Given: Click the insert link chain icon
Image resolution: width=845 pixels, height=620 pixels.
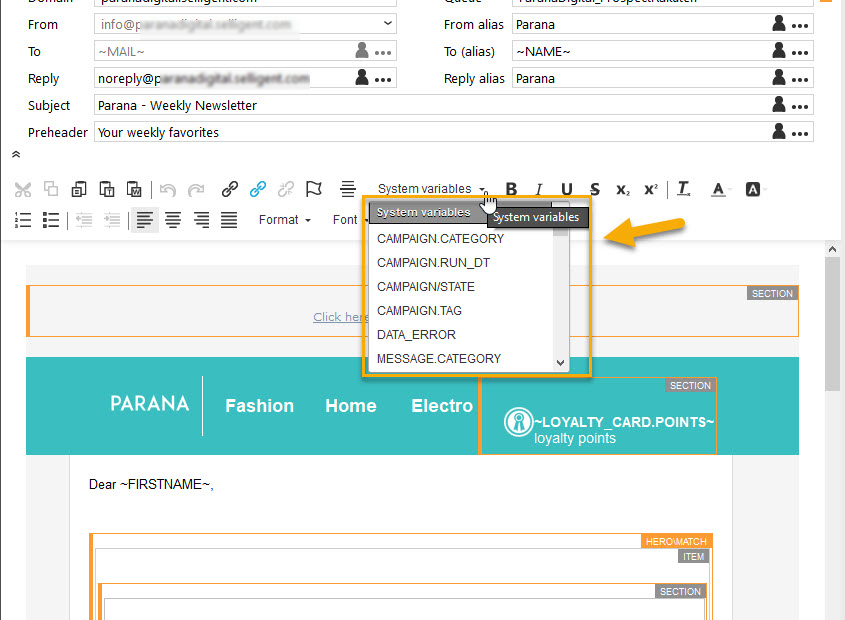Looking at the screenshot, I should (230, 189).
